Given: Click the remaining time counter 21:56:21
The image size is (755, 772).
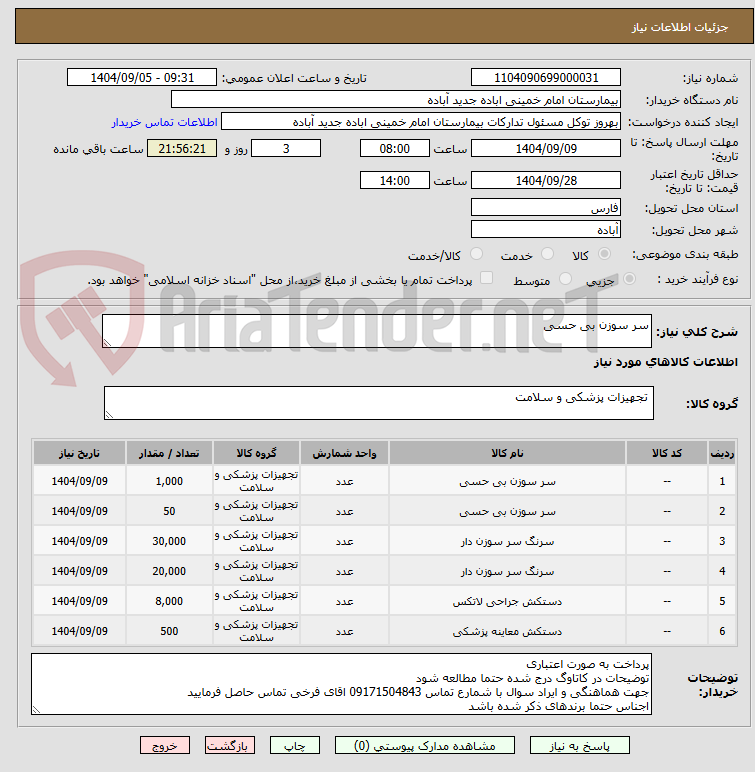Looking at the screenshot, I should pyautogui.click(x=182, y=148).
